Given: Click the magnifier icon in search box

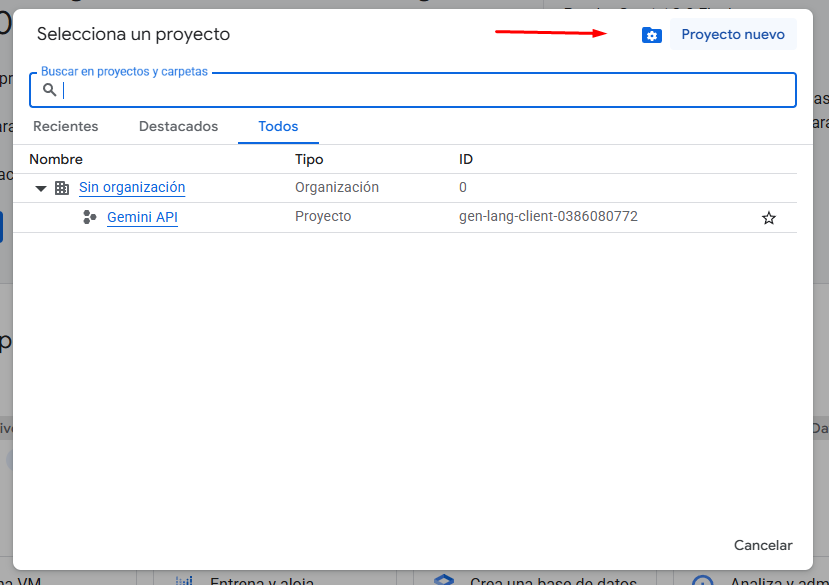Looking at the screenshot, I should click(x=50, y=90).
